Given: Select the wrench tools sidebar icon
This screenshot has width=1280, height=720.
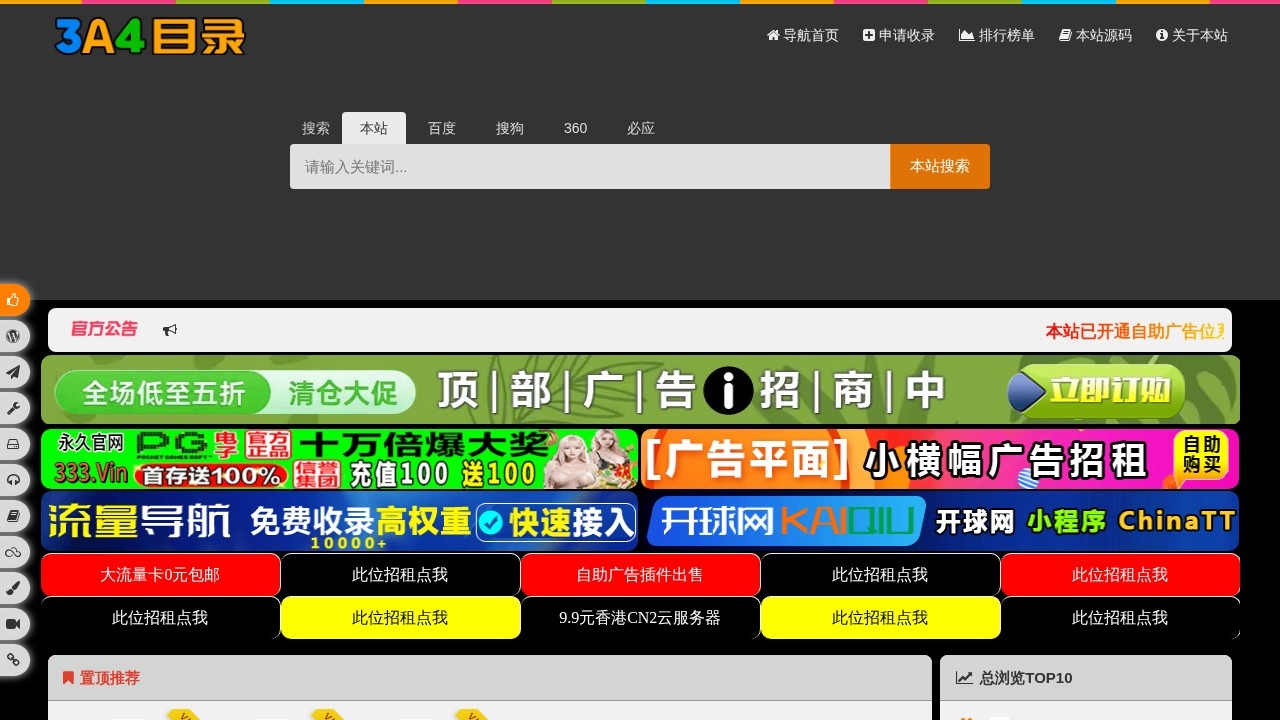Looking at the screenshot, I should coord(13,408).
